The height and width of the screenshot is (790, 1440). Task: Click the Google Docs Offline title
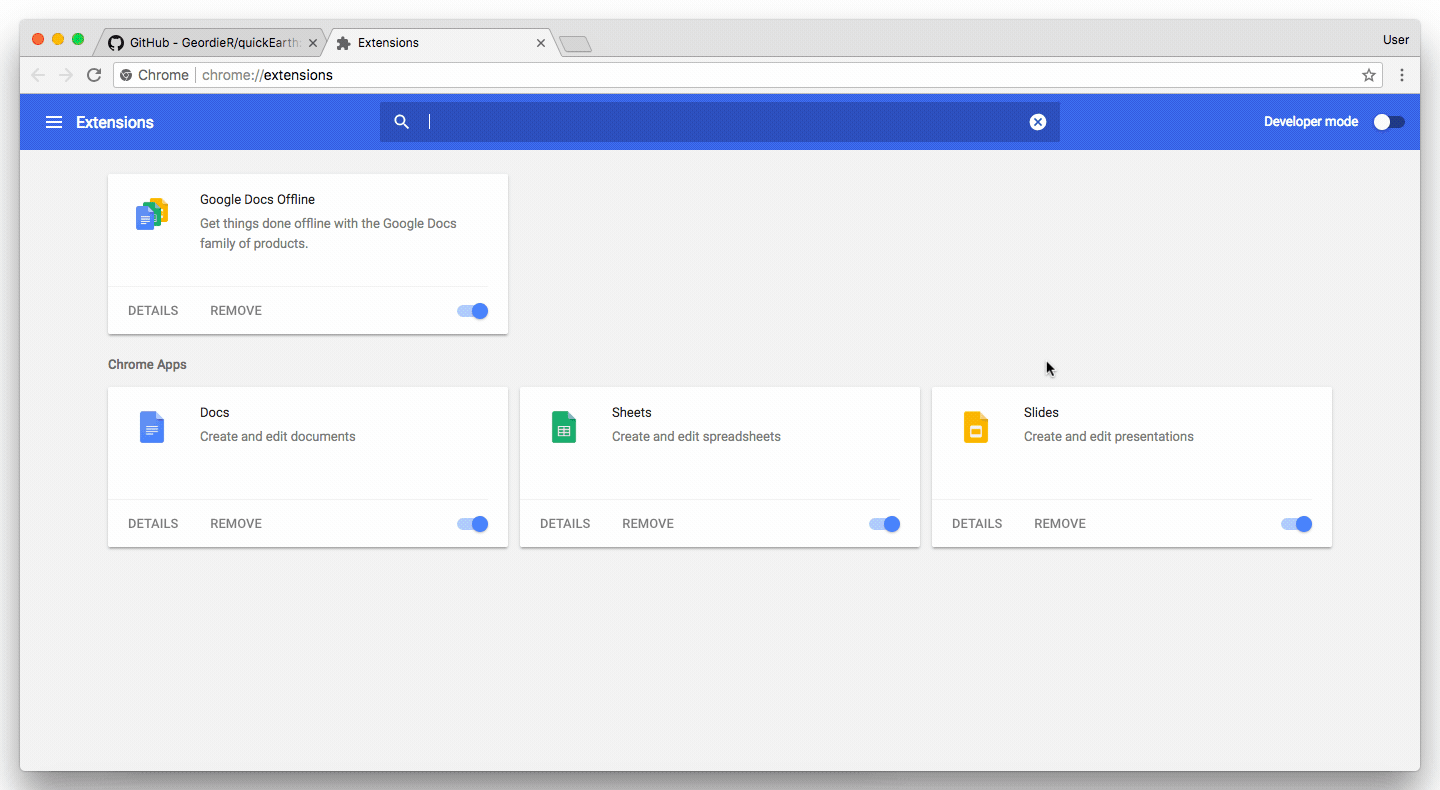point(257,200)
